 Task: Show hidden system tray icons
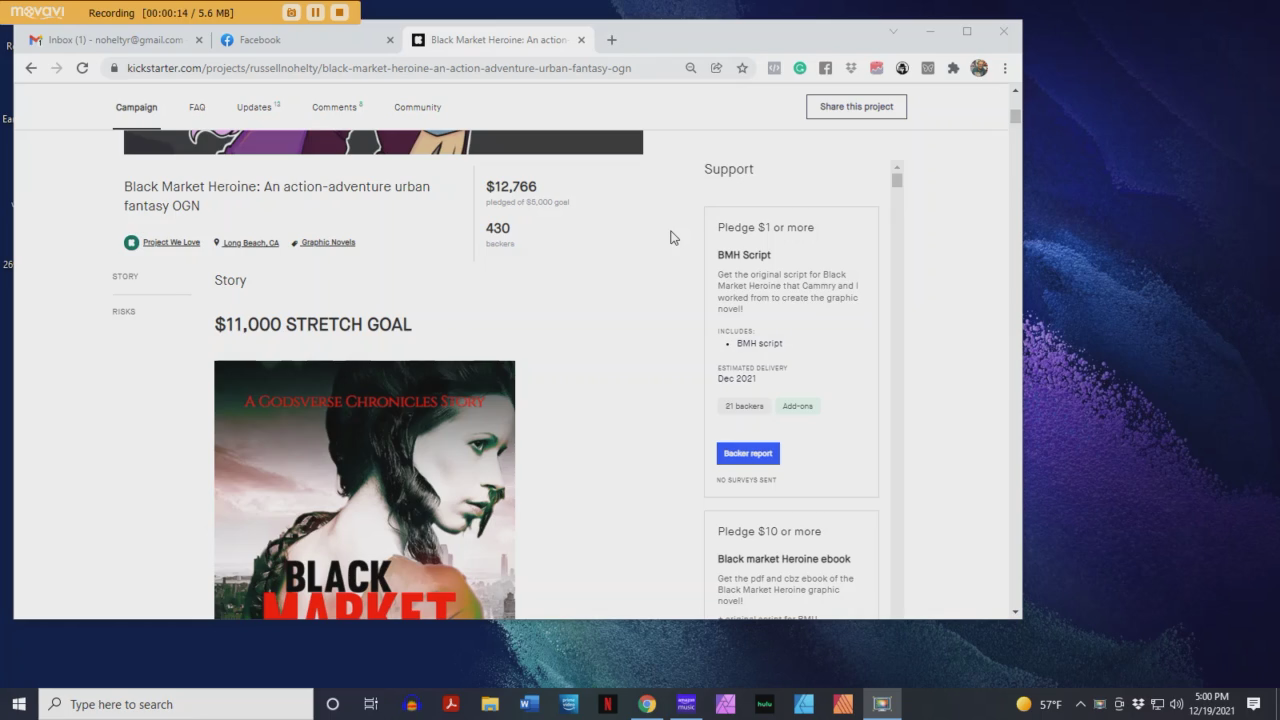(x=1080, y=704)
